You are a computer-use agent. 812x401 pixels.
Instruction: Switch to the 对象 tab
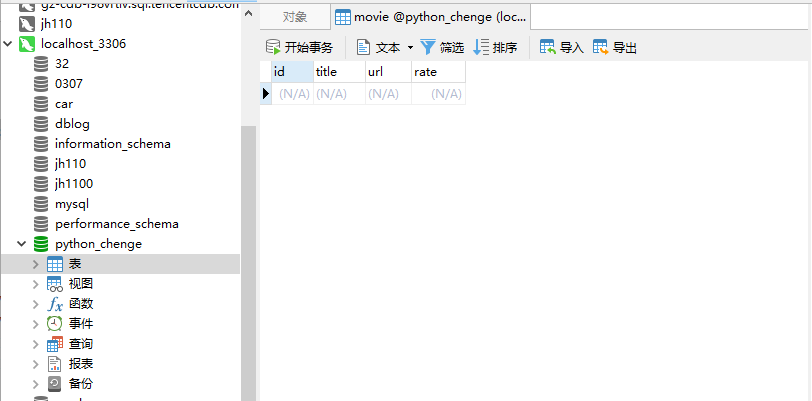point(295,17)
